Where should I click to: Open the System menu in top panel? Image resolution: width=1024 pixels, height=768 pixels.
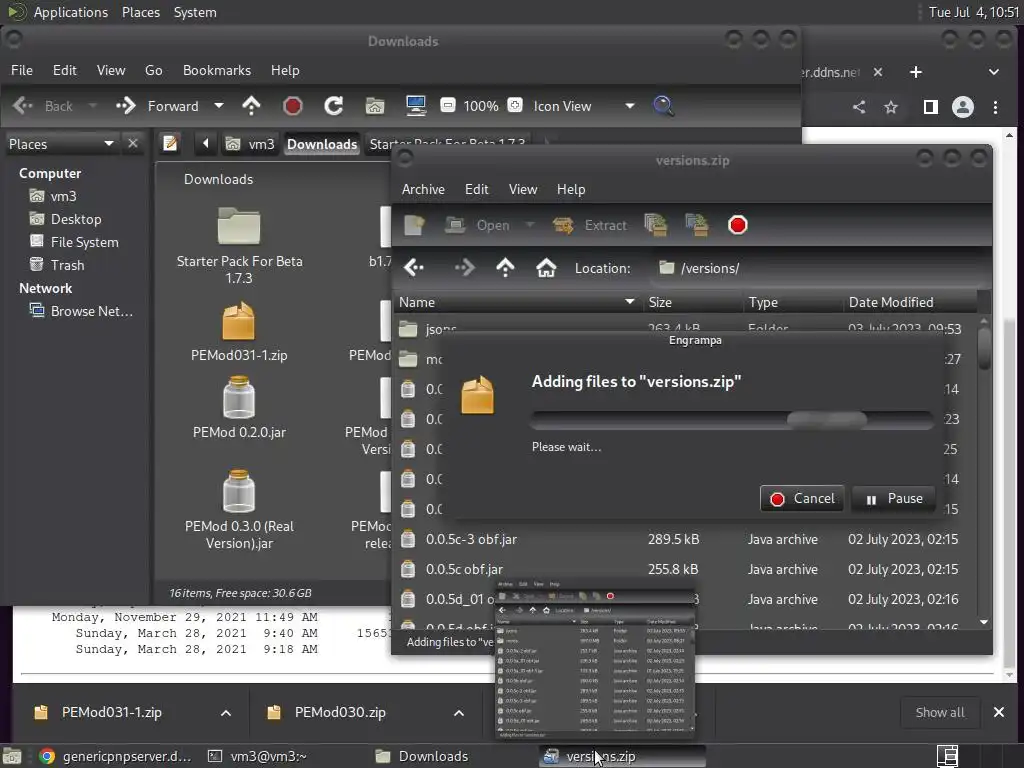point(195,12)
